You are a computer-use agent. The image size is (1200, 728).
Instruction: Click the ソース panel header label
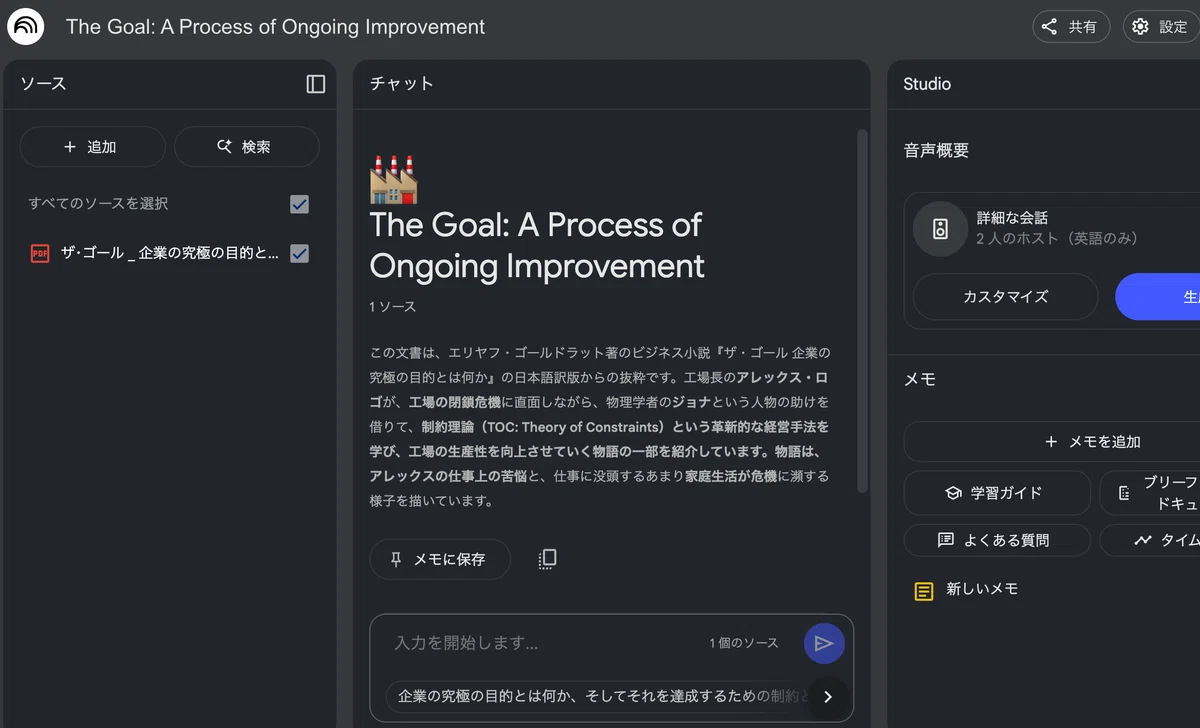[43, 84]
